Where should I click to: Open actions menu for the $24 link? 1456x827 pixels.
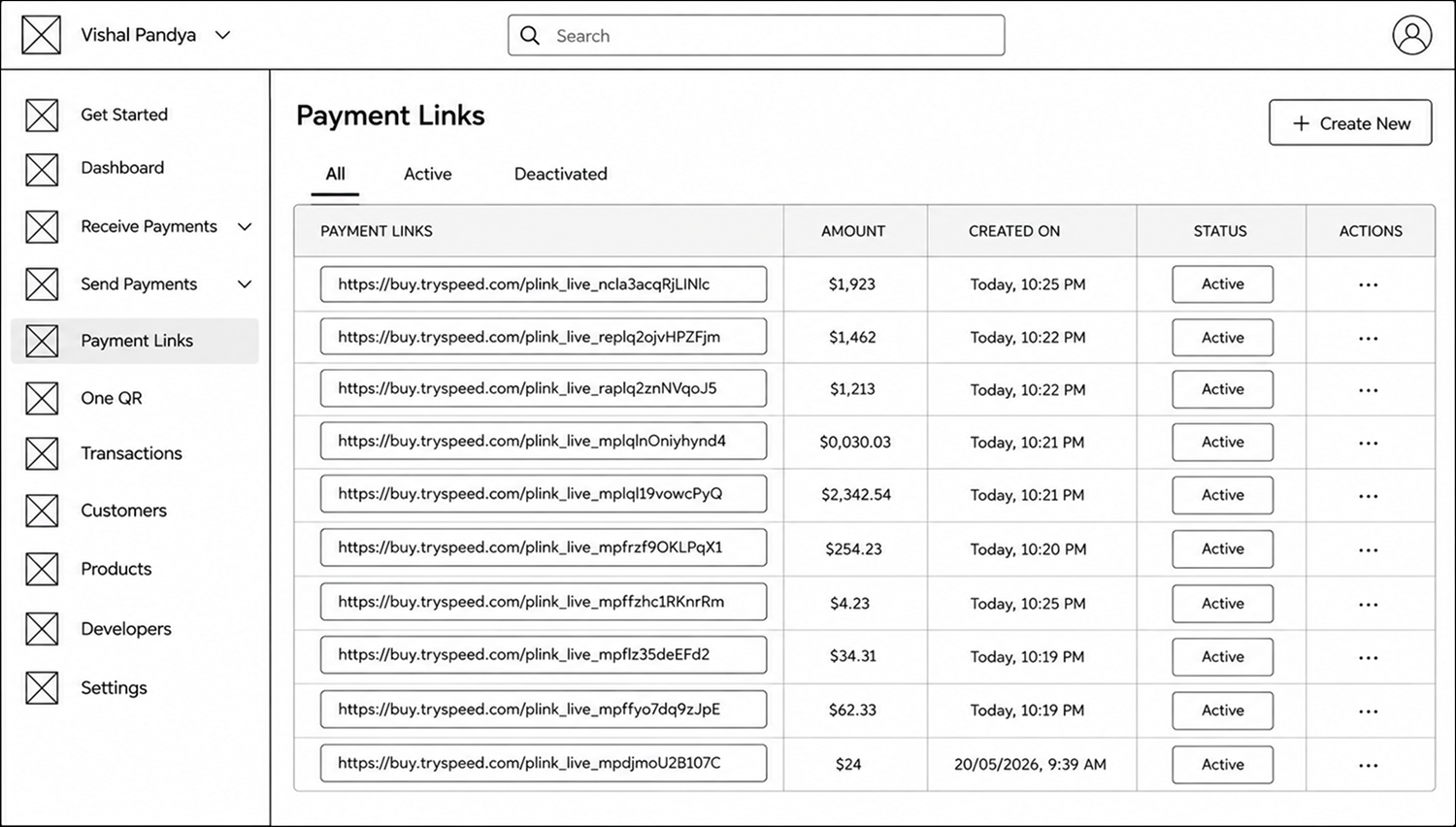coord(1369,766)
